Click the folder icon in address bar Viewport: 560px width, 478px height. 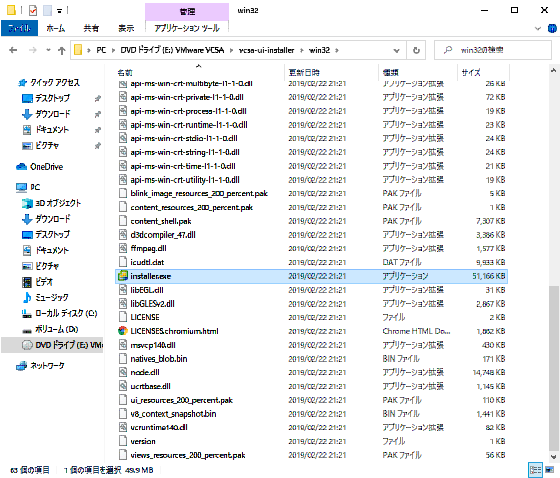click(78, 50)
